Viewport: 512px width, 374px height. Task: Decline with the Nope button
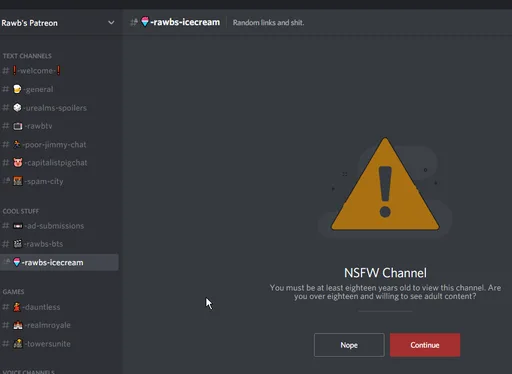(349, 345)
